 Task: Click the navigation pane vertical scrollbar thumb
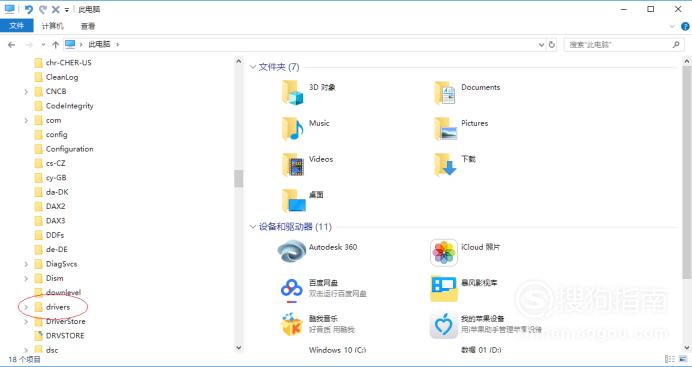[239, 178]
